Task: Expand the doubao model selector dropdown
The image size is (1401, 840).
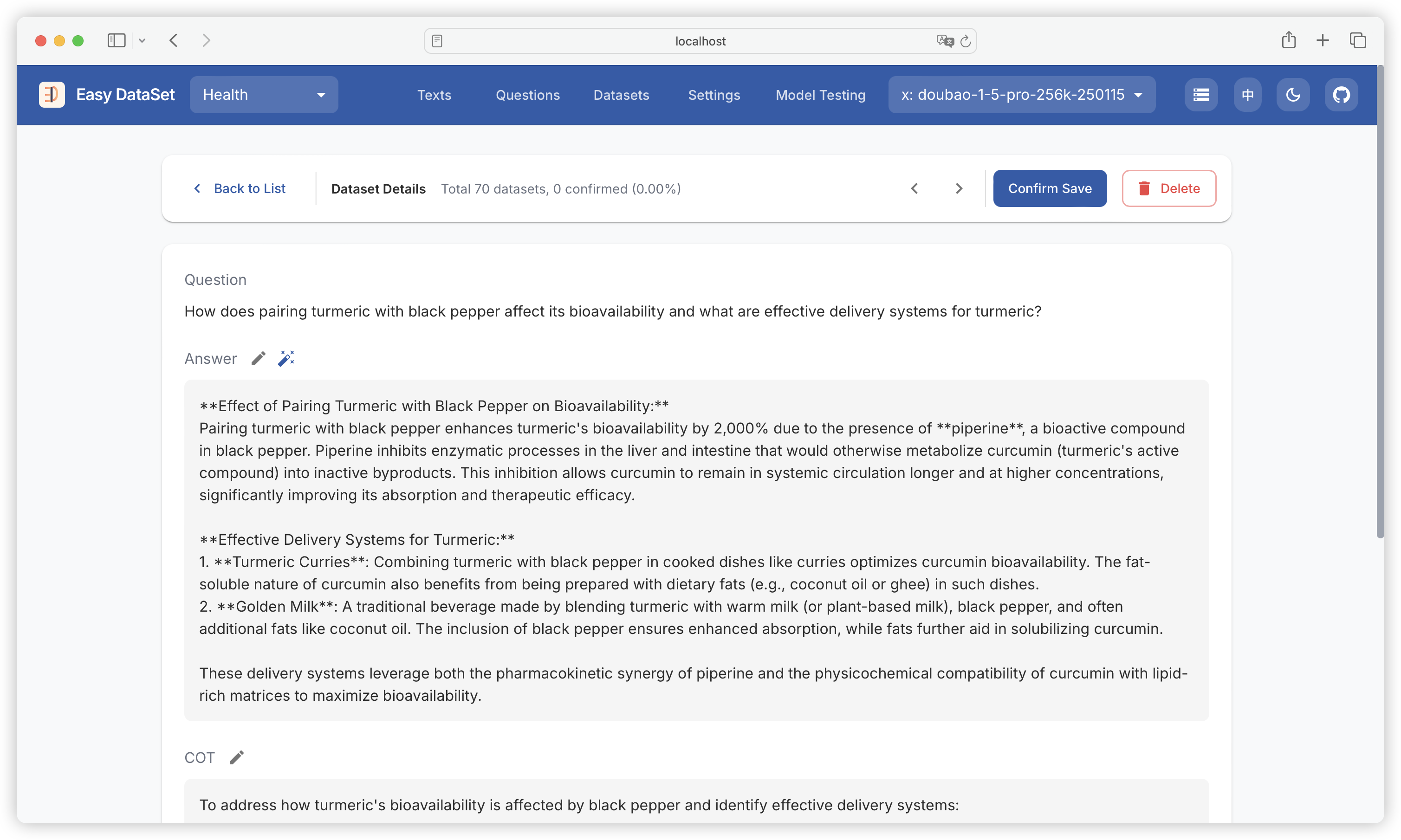Action: [x=1021, y=95]
